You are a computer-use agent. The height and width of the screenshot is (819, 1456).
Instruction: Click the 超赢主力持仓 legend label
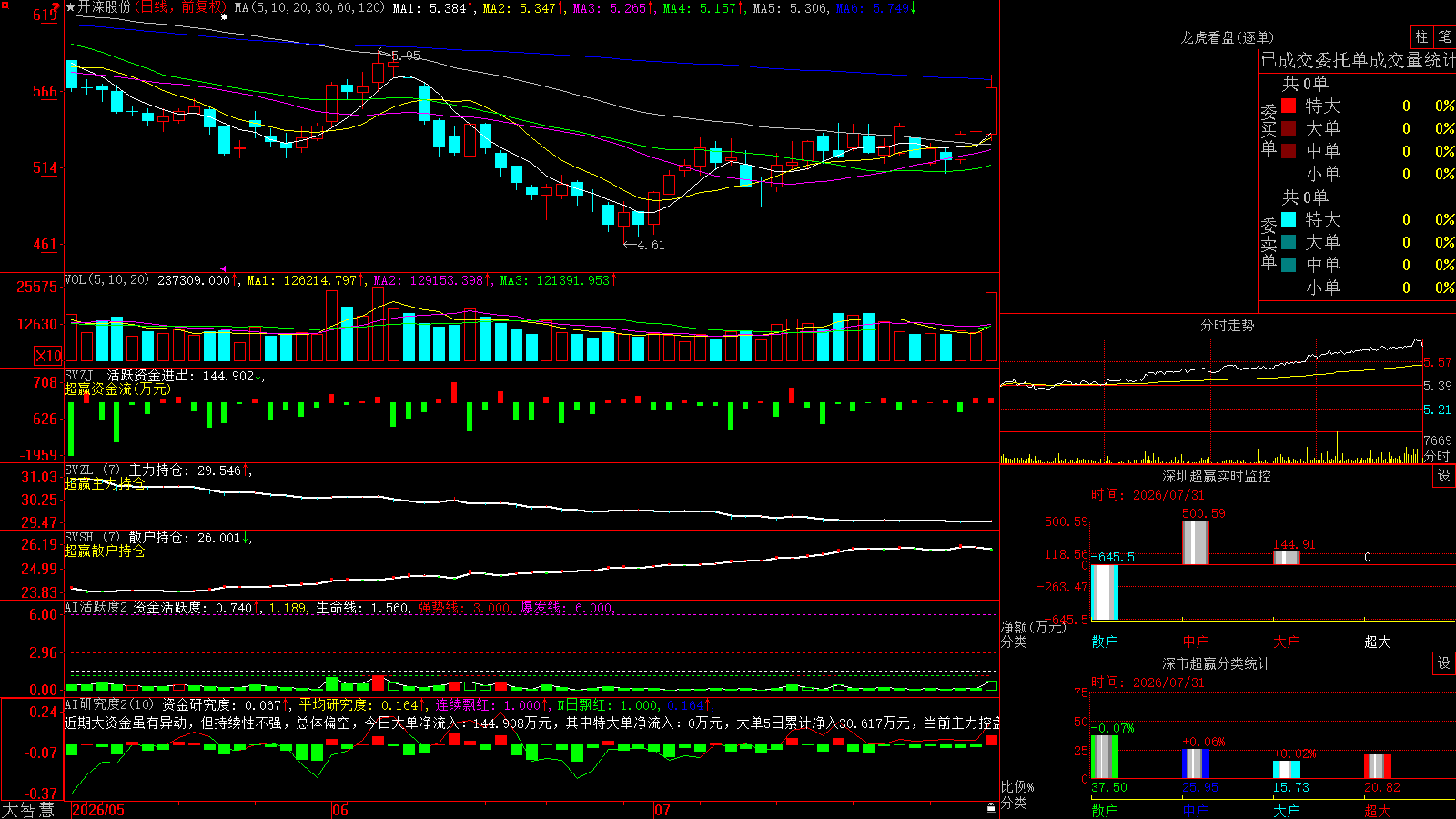click(x=105, y=483)
